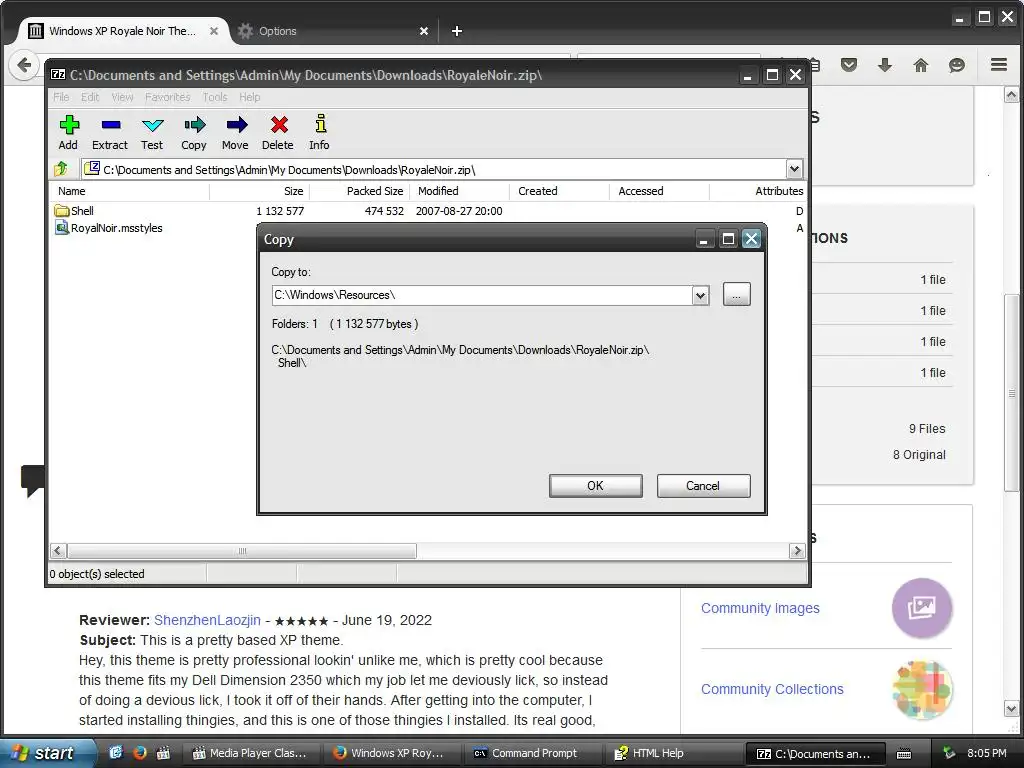1024x768 pixels.
Task: Click the Delete toolbar icon
Action: [x=278, y=133]
